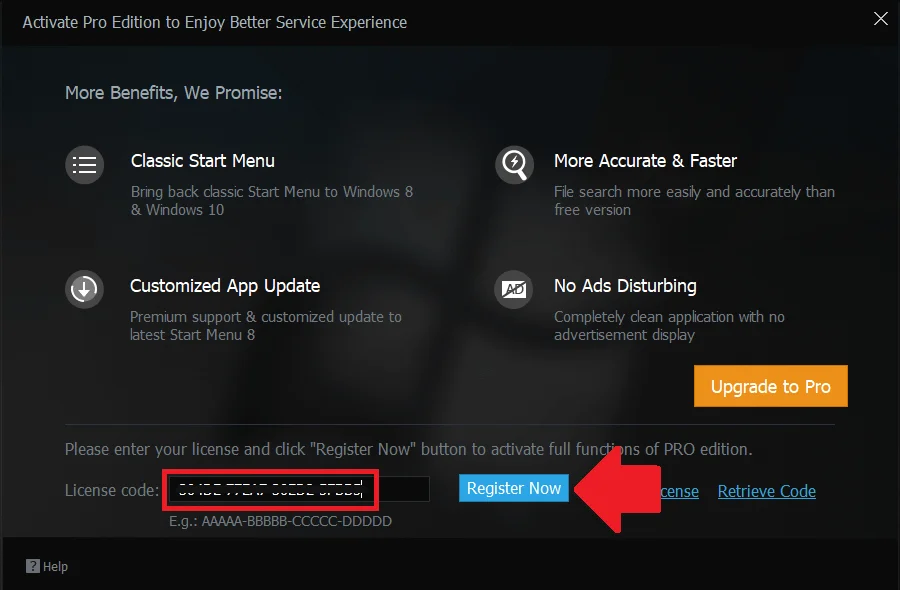Click the orange Upgrade to Pro button

point(770,386)
